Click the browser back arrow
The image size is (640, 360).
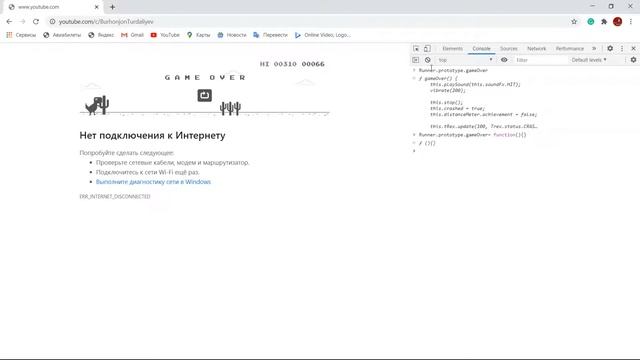pos(9,22)
